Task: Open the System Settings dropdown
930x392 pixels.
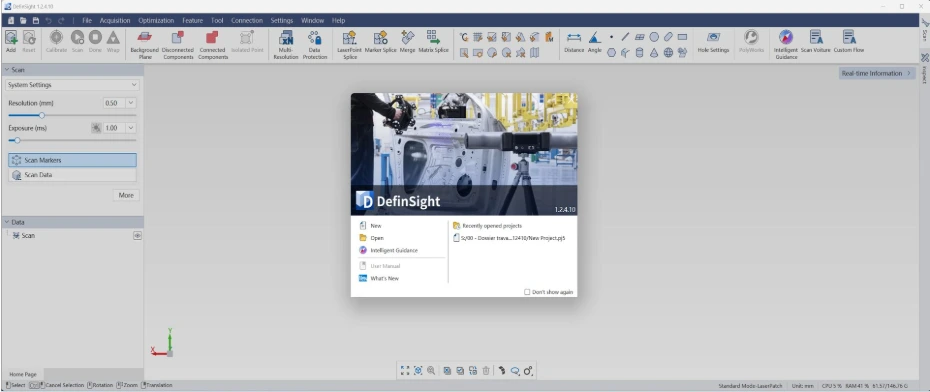Action: pyautogui.click(x=72, y=85)
